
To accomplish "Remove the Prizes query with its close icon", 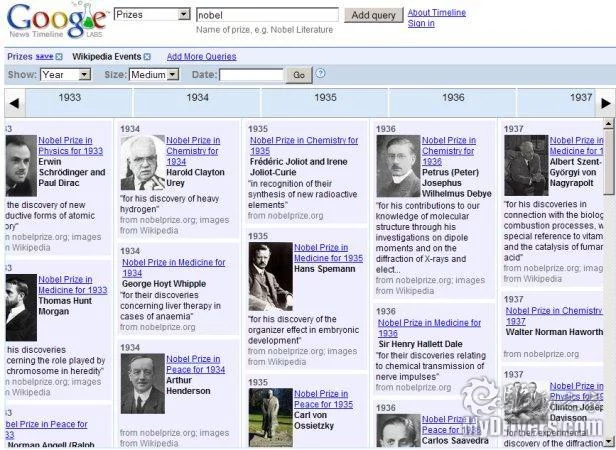I will point(59,57).
